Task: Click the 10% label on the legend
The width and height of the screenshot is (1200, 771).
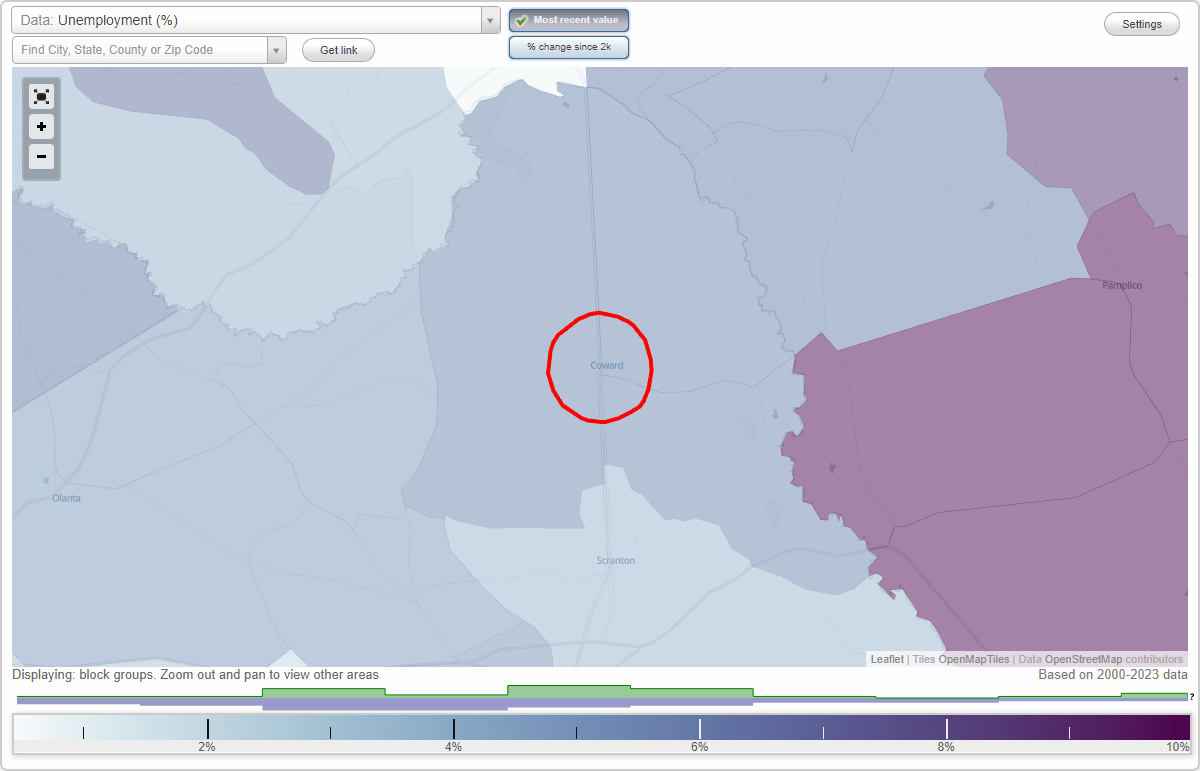Action: point(1178,747)
